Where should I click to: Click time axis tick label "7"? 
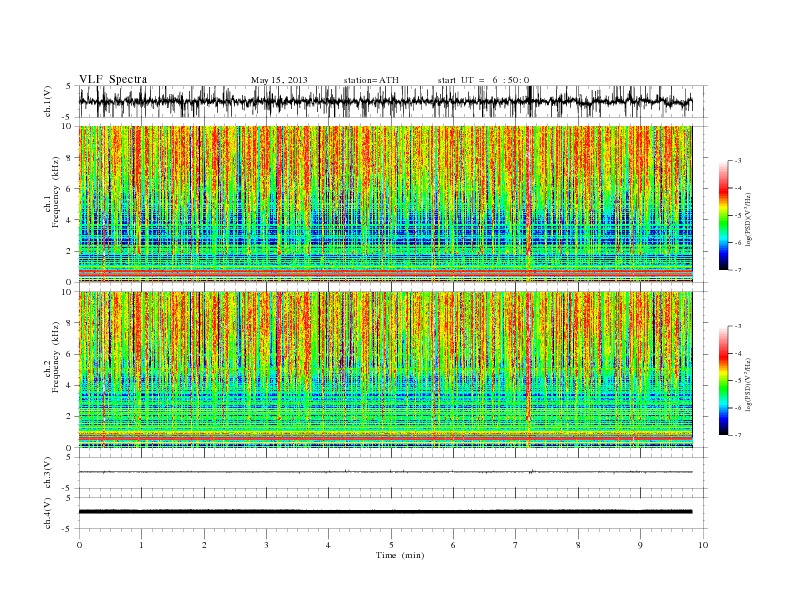(516, 545)
